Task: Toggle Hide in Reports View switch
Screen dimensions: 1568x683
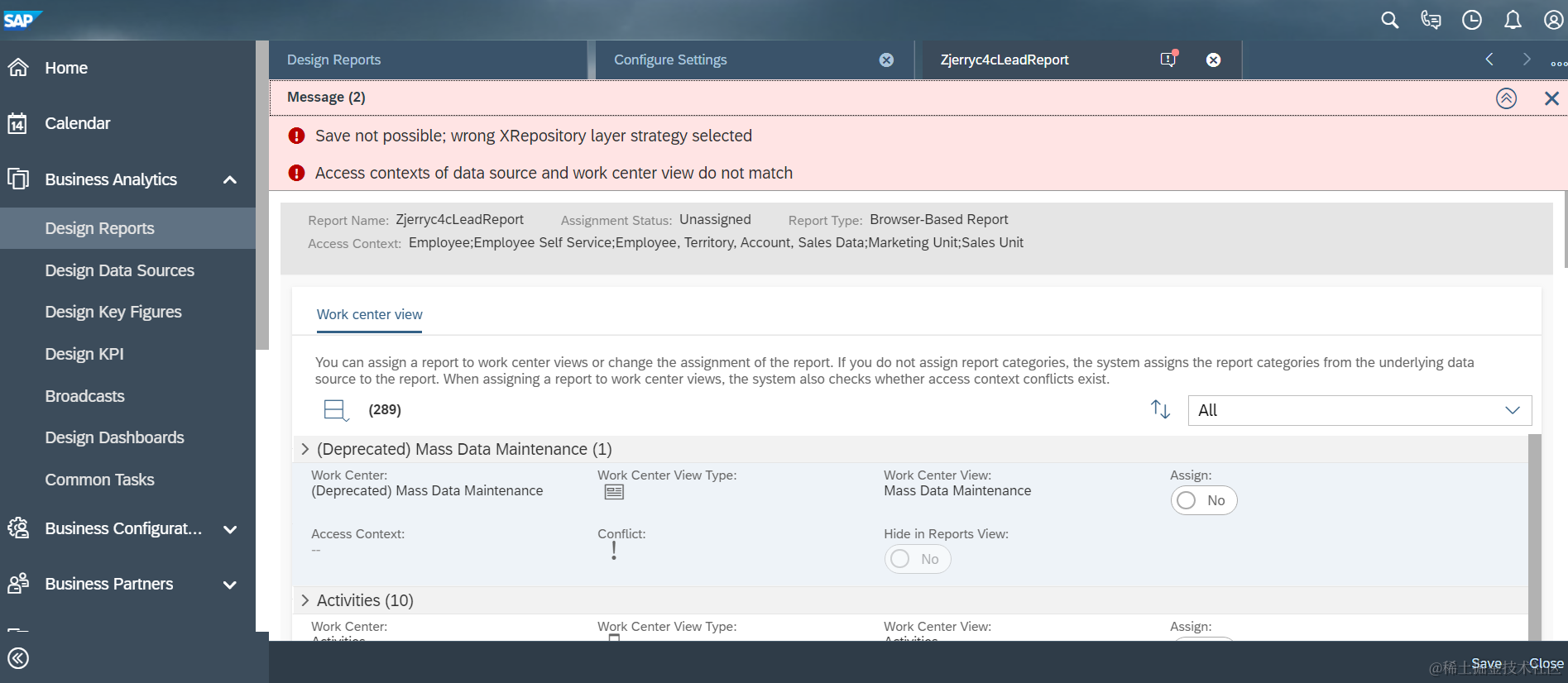Action: tap(918, 559)
